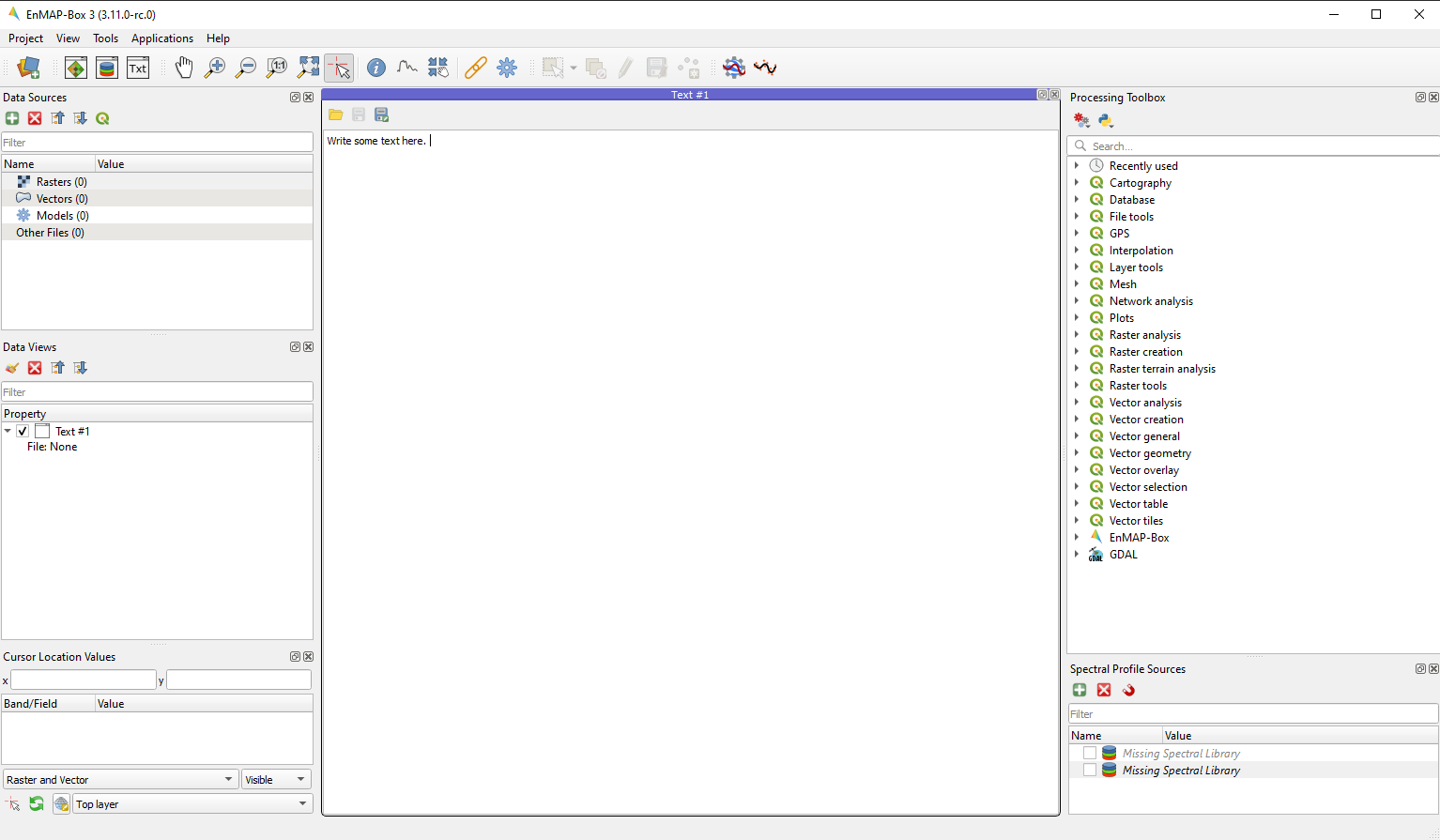Remove selected view in Data Views panel

tap(35, 368)
